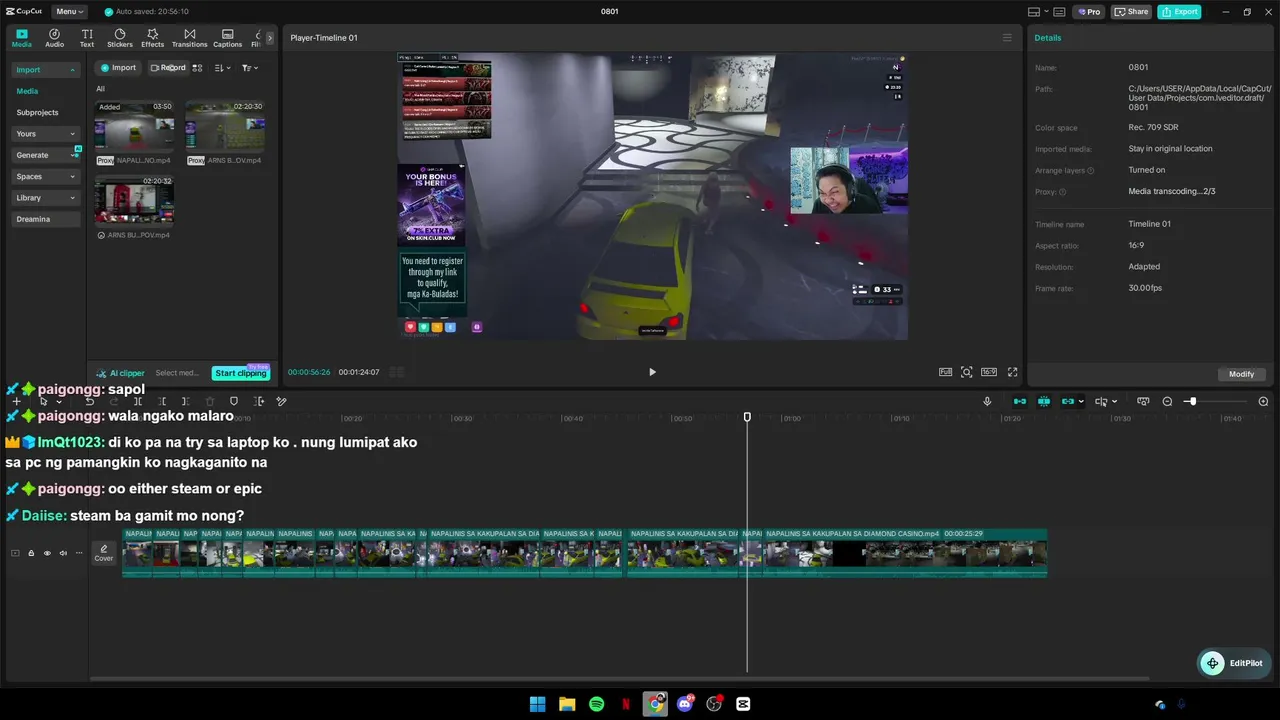Viewport: 1280px width, 720px height.
Task: Select Media in the left sidebar
Action: pos(27,91)
